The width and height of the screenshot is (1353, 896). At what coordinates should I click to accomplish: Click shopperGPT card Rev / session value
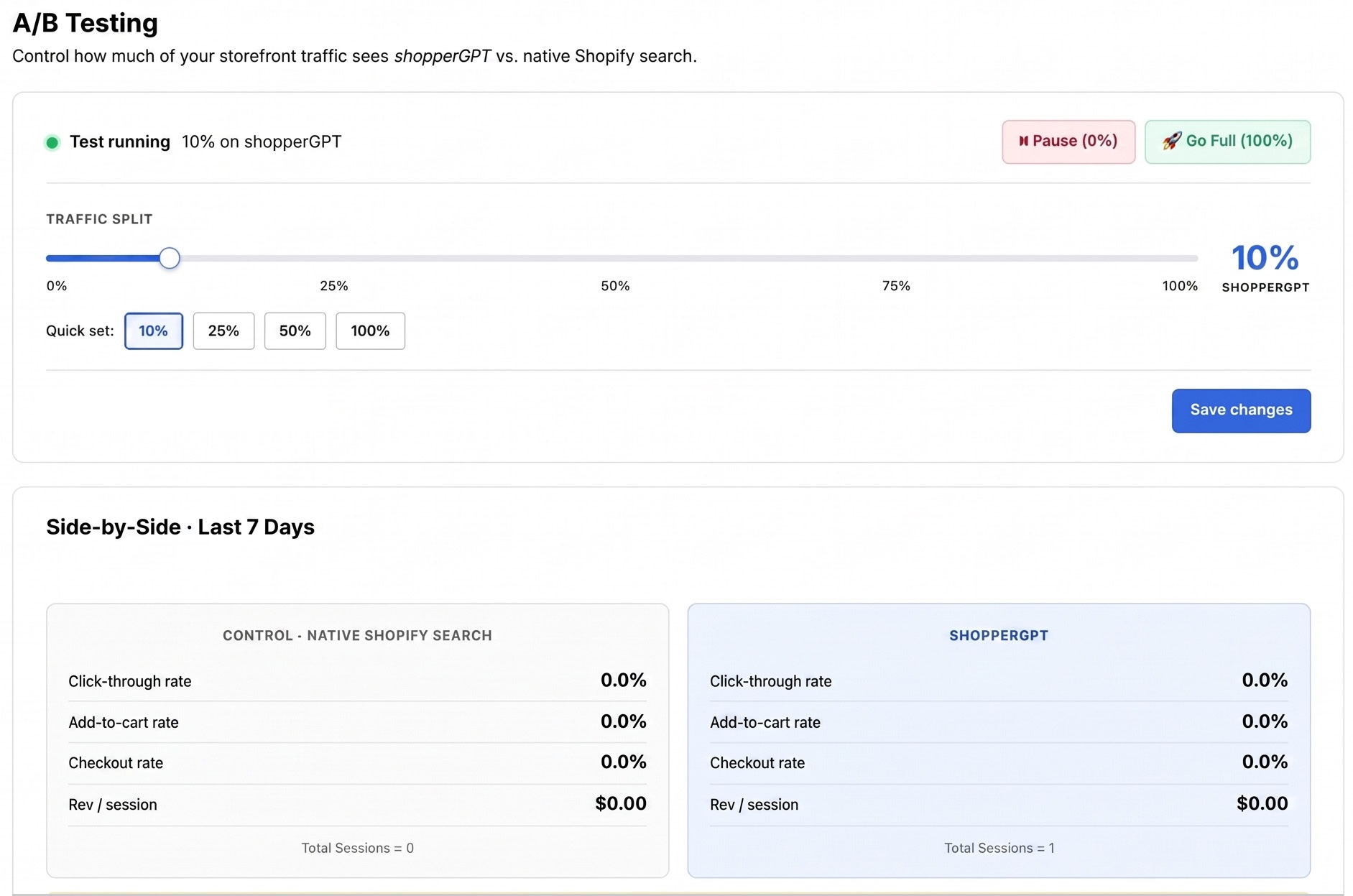pyautogui.click(x=1262, y=803)
